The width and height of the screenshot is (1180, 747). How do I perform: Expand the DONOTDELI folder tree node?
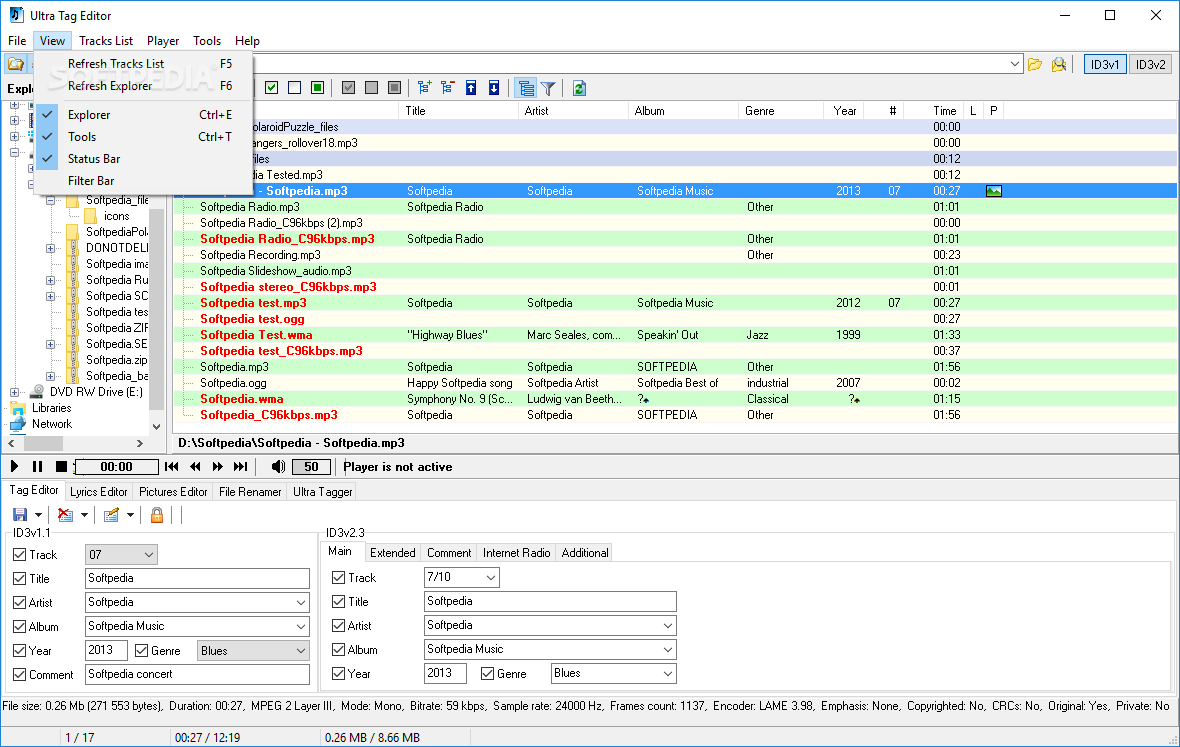(x=50, y=248)
